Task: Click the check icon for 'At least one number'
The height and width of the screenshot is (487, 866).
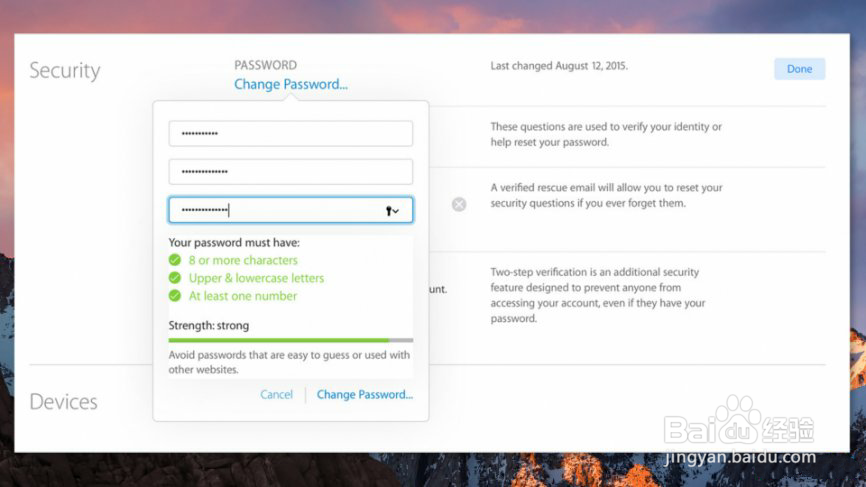Action: (175, 297)
